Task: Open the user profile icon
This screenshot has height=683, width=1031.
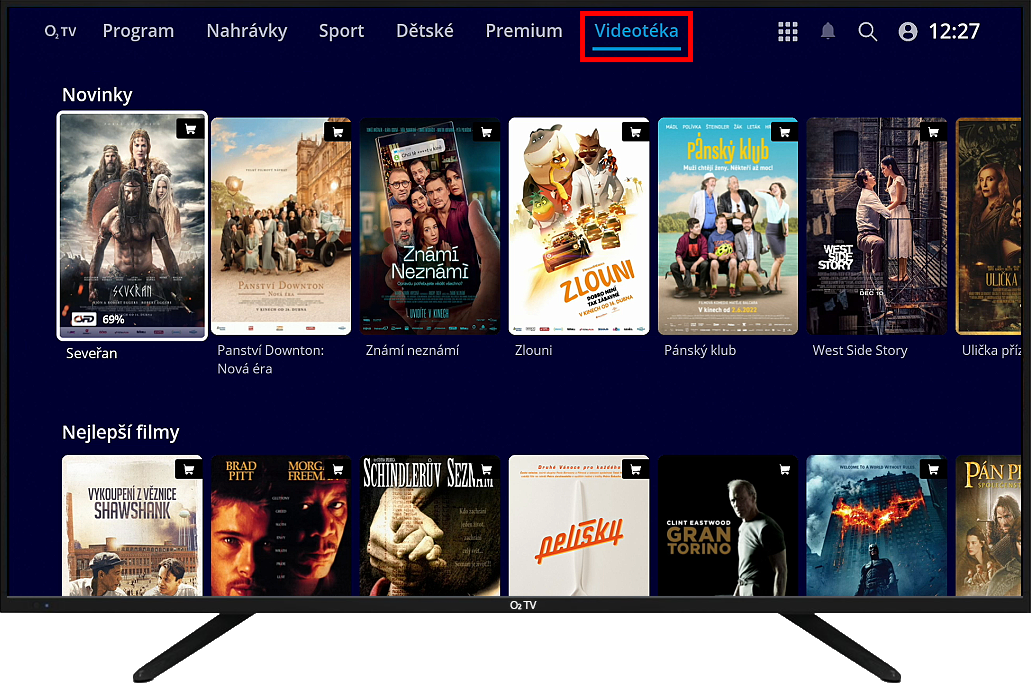Action: coord(908,32)
